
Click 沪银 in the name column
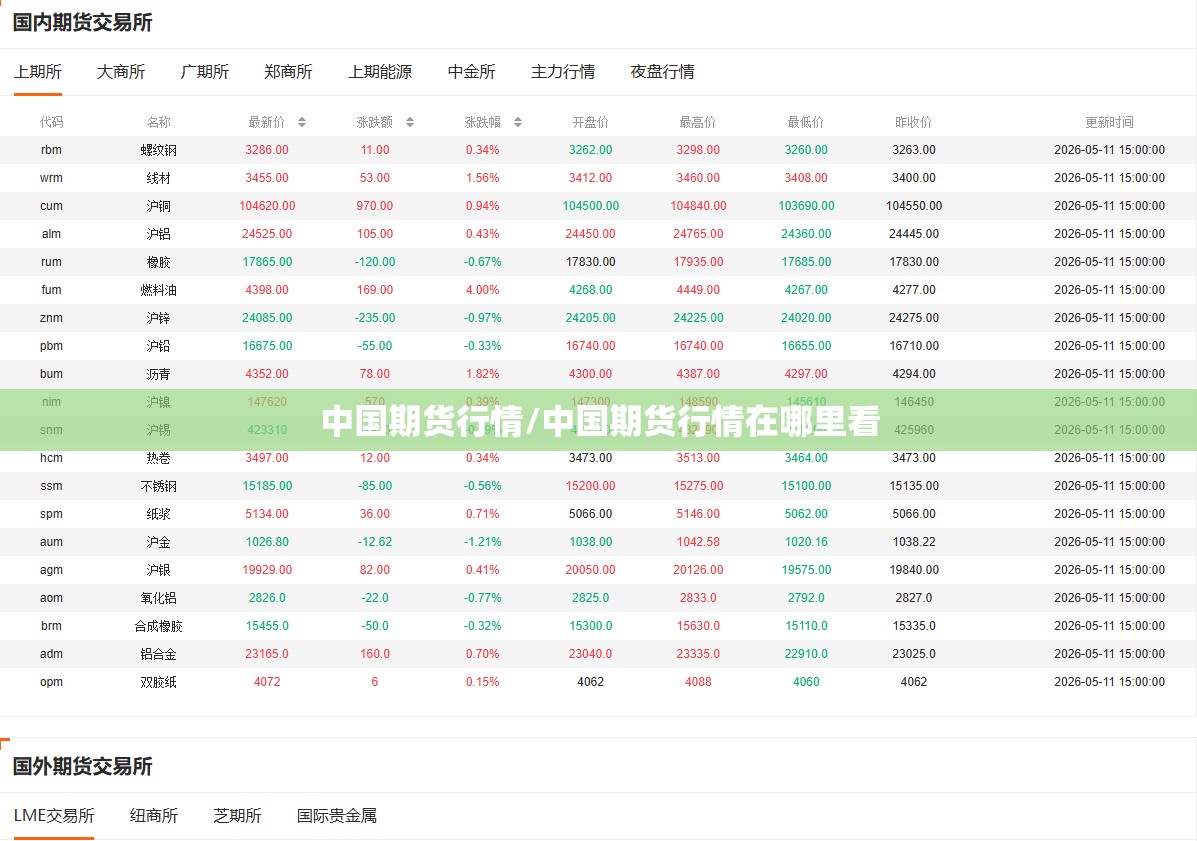159,570
